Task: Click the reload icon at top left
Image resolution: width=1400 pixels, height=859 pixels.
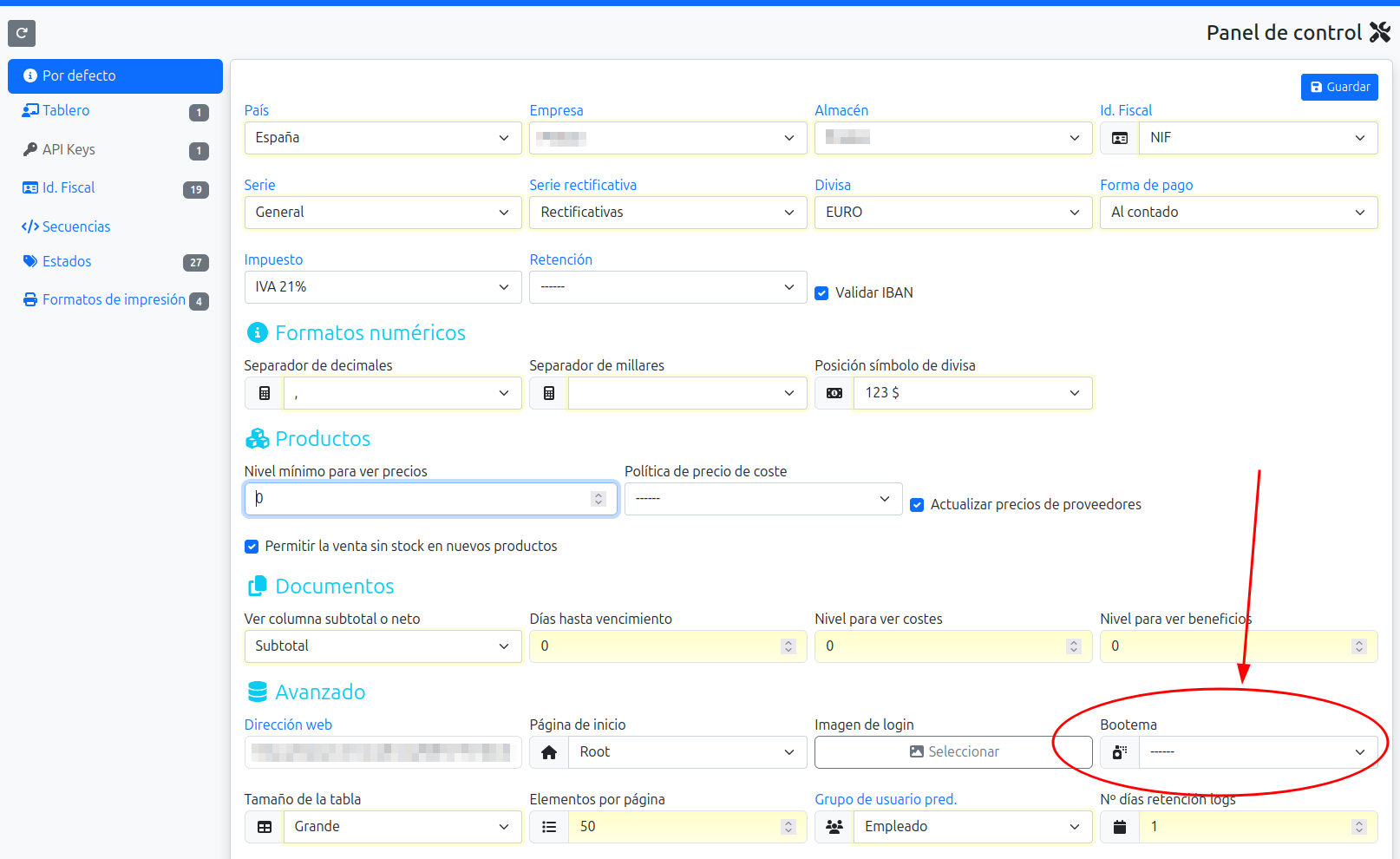Action: point(22,33)
